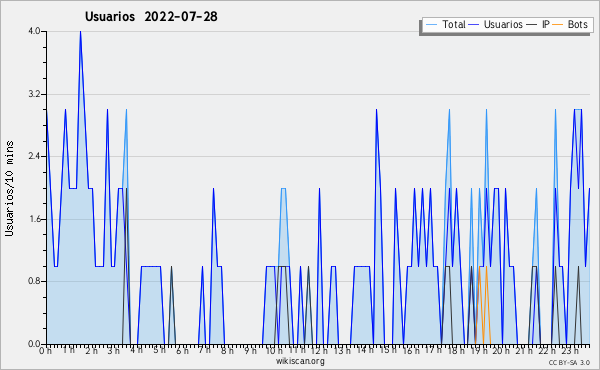This screenshot has height=370, width=600.
Task: Click the orange Bots legend line
Action: pos(558,25)
